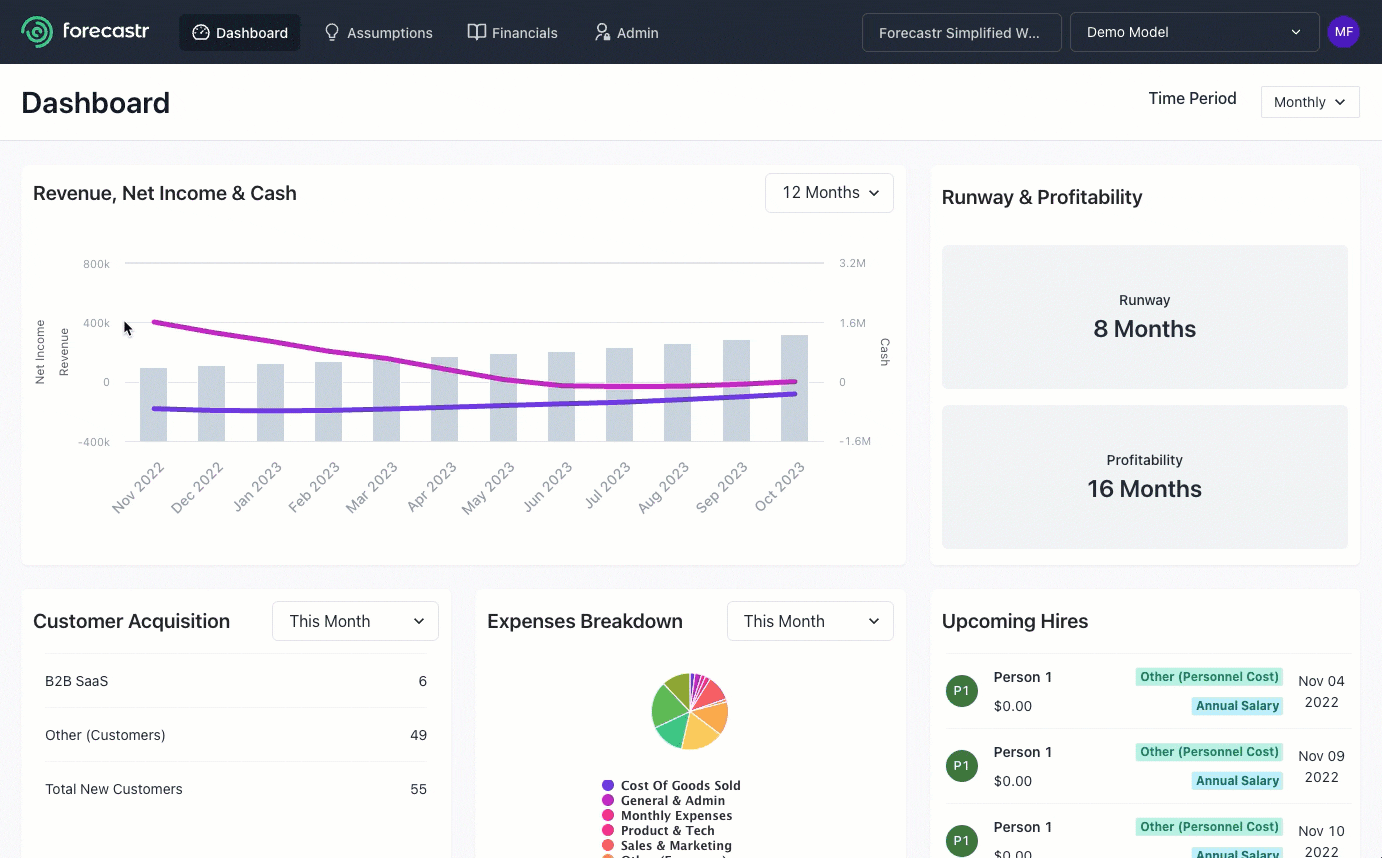Click the Sales & Marketing legend label
Screen dimensions: 1382x858
(677, 846)
